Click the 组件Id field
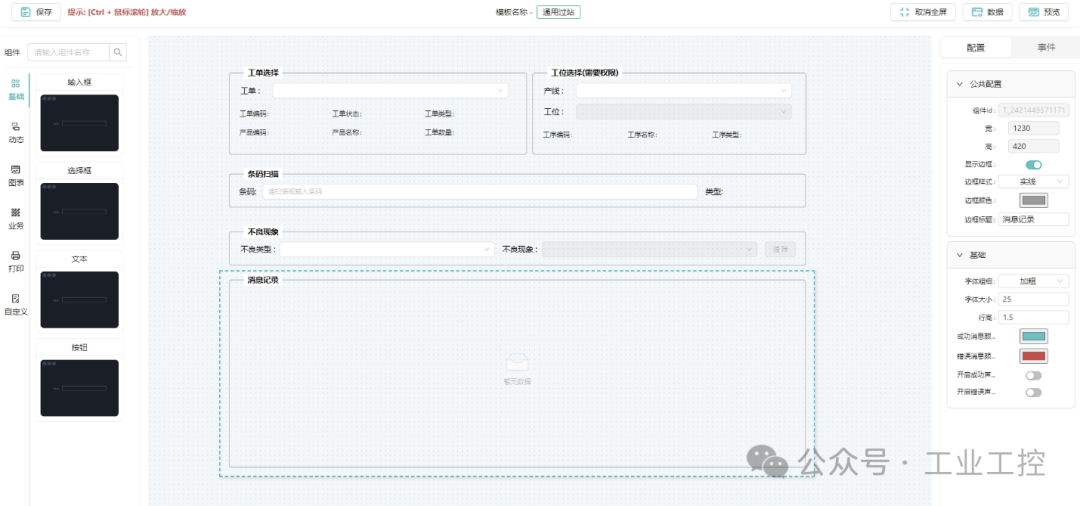Screen dimensions: 1080x506 [1034, 109]
